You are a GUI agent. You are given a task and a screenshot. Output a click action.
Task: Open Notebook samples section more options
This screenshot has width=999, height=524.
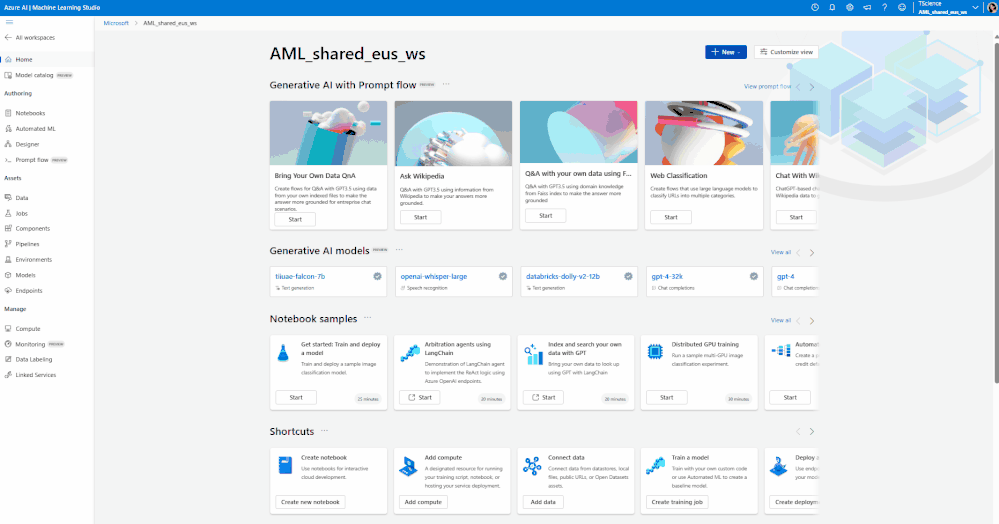[x=368, y=317]
